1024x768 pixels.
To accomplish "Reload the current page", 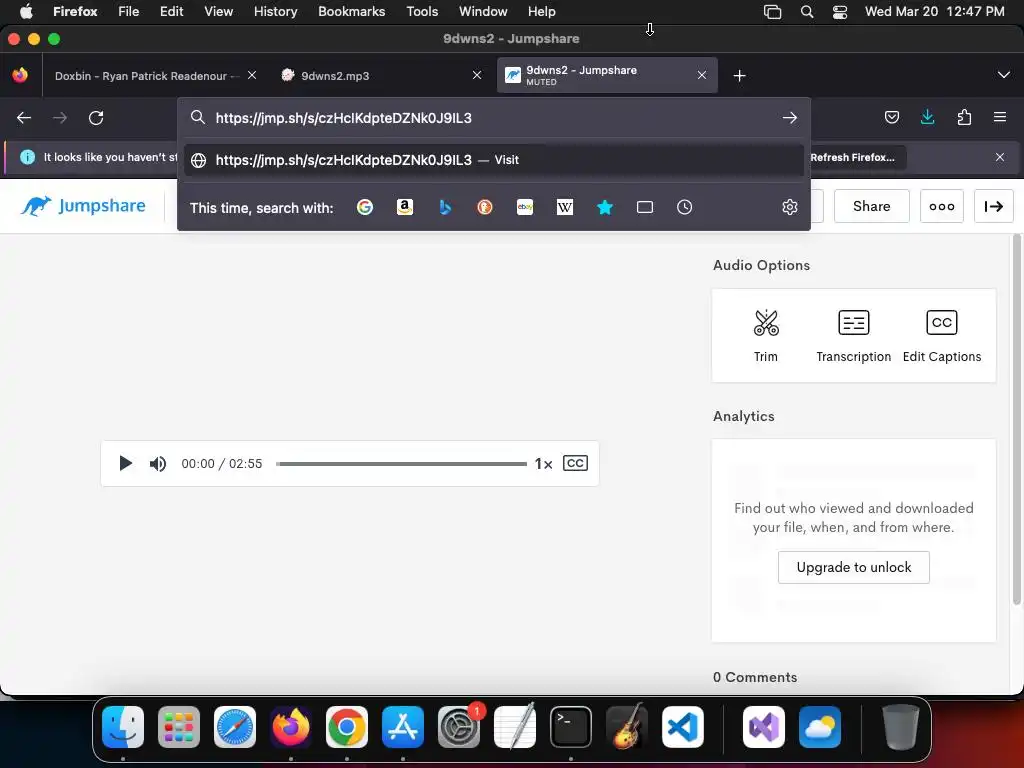I will [96, 118].
